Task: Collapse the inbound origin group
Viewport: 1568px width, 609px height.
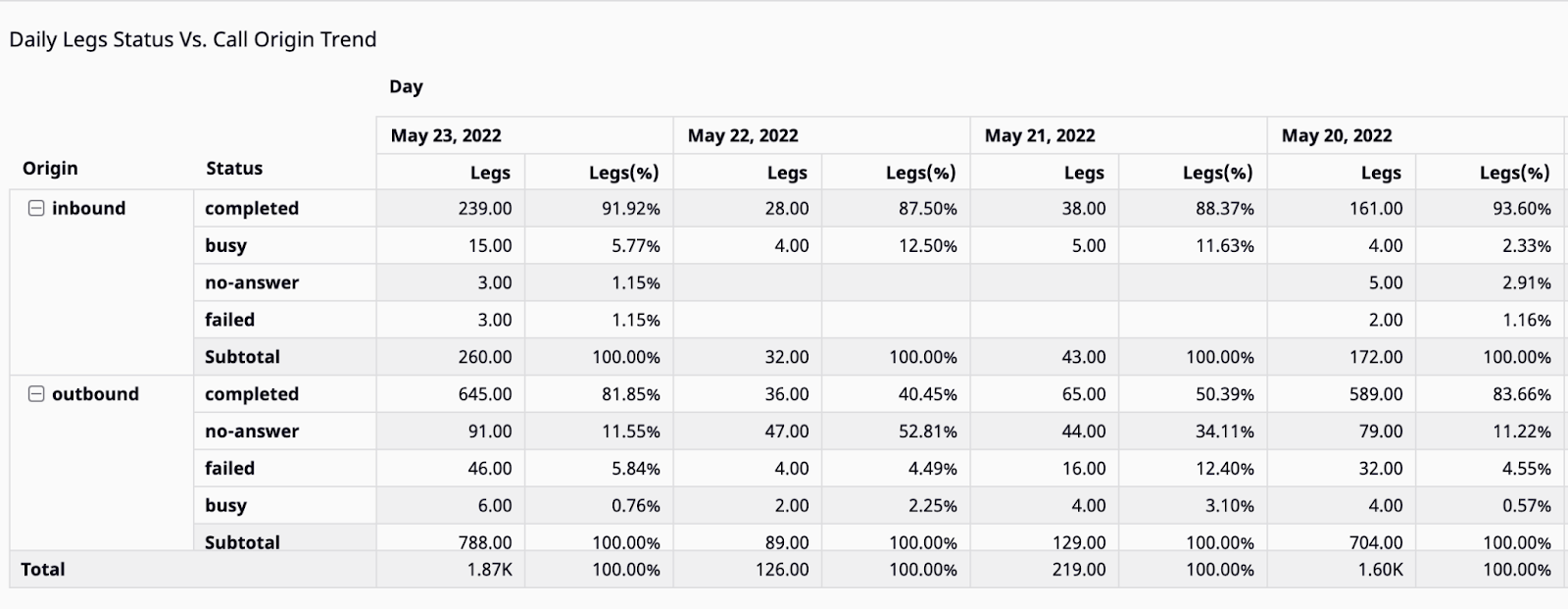Action: (36, 208)
